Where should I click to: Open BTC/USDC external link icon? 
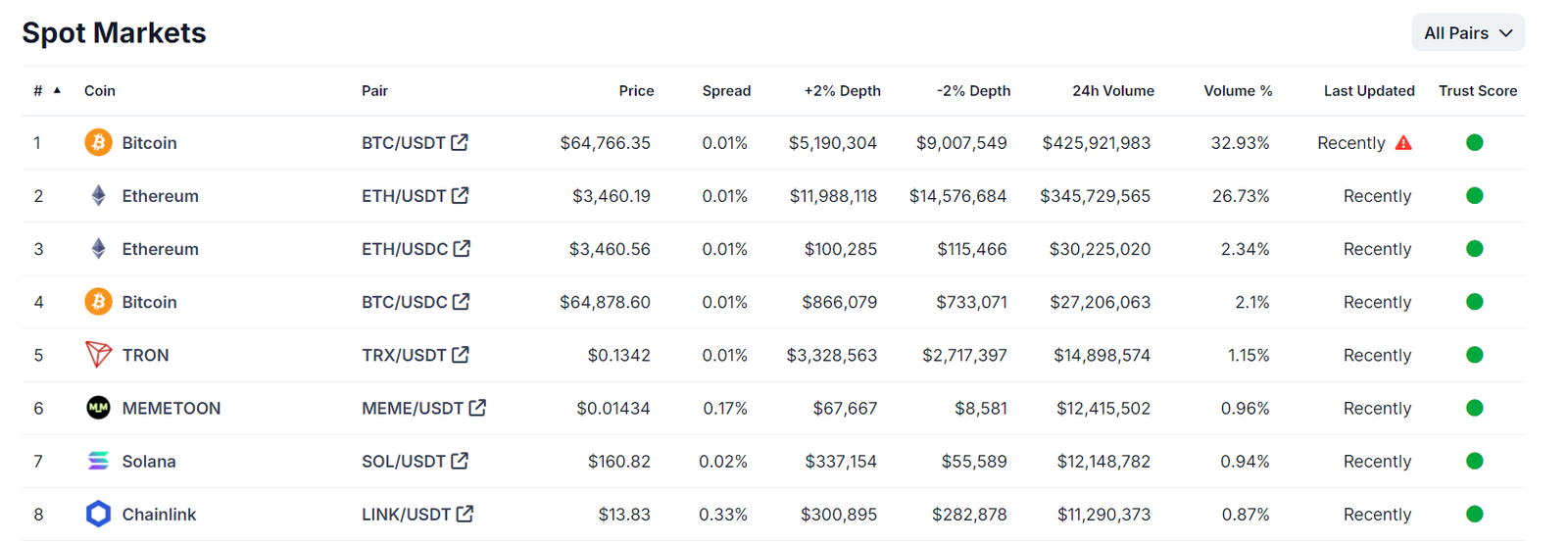coord(461,301)
